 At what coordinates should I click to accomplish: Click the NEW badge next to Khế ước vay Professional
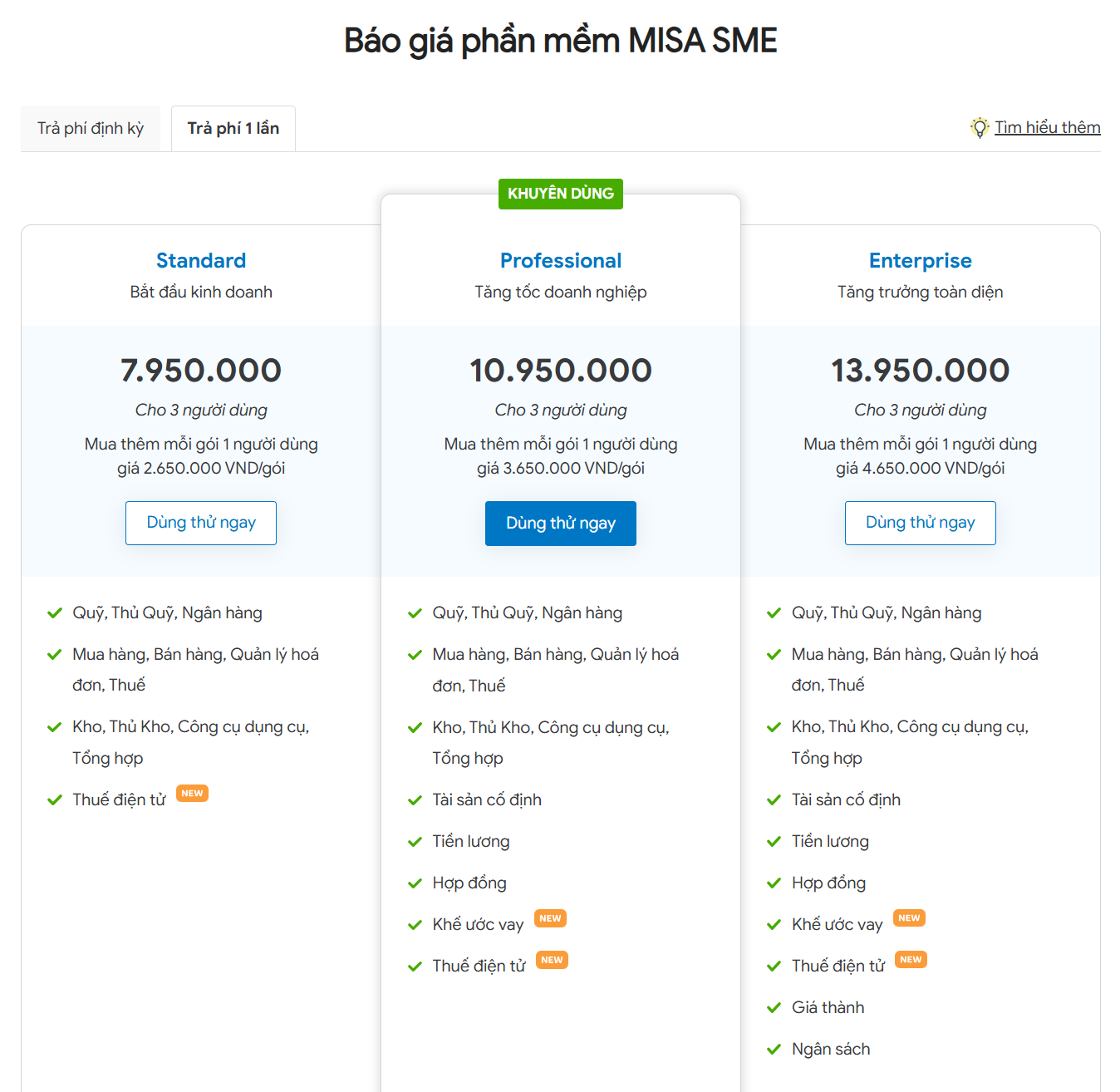551,917
